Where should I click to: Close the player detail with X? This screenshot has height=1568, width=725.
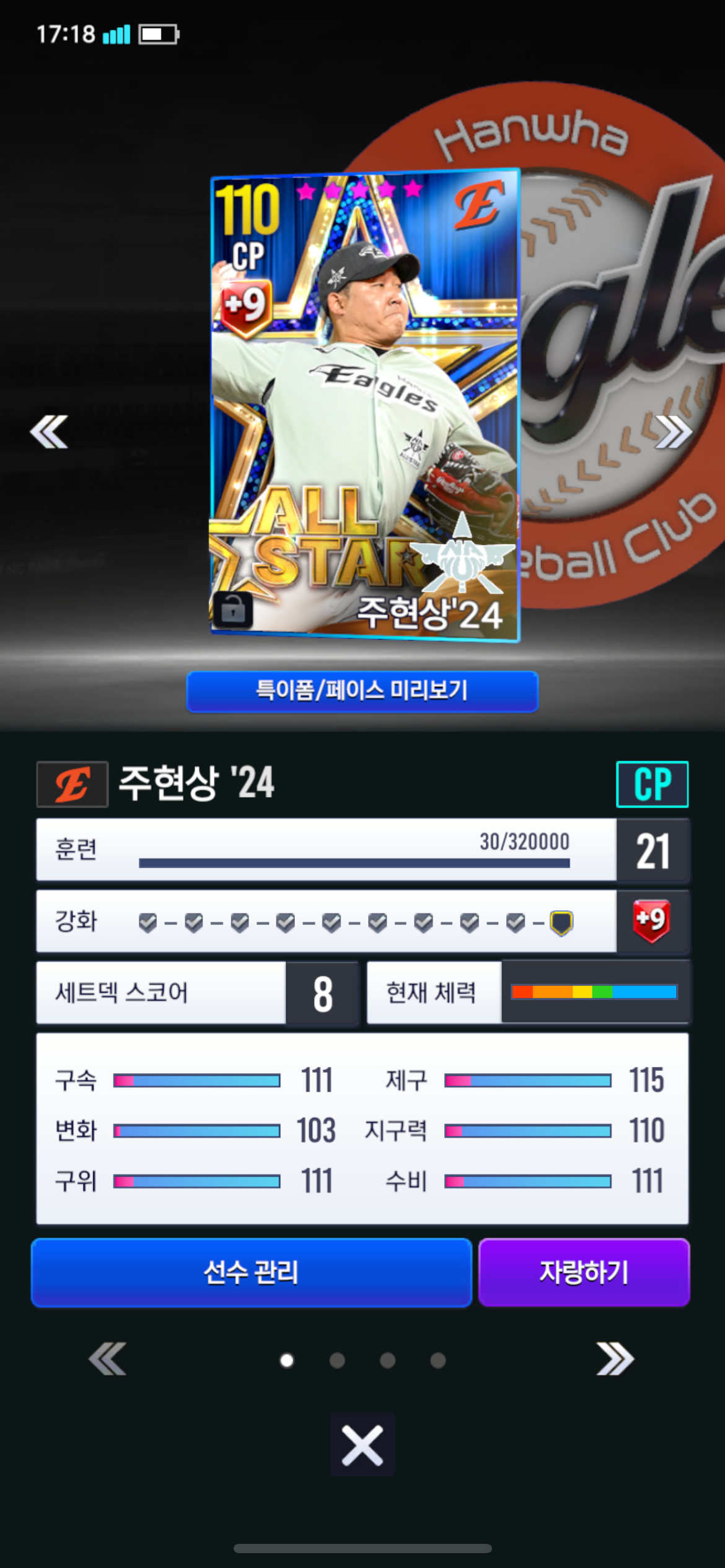pyautogui.click(x=362, y=1445)
